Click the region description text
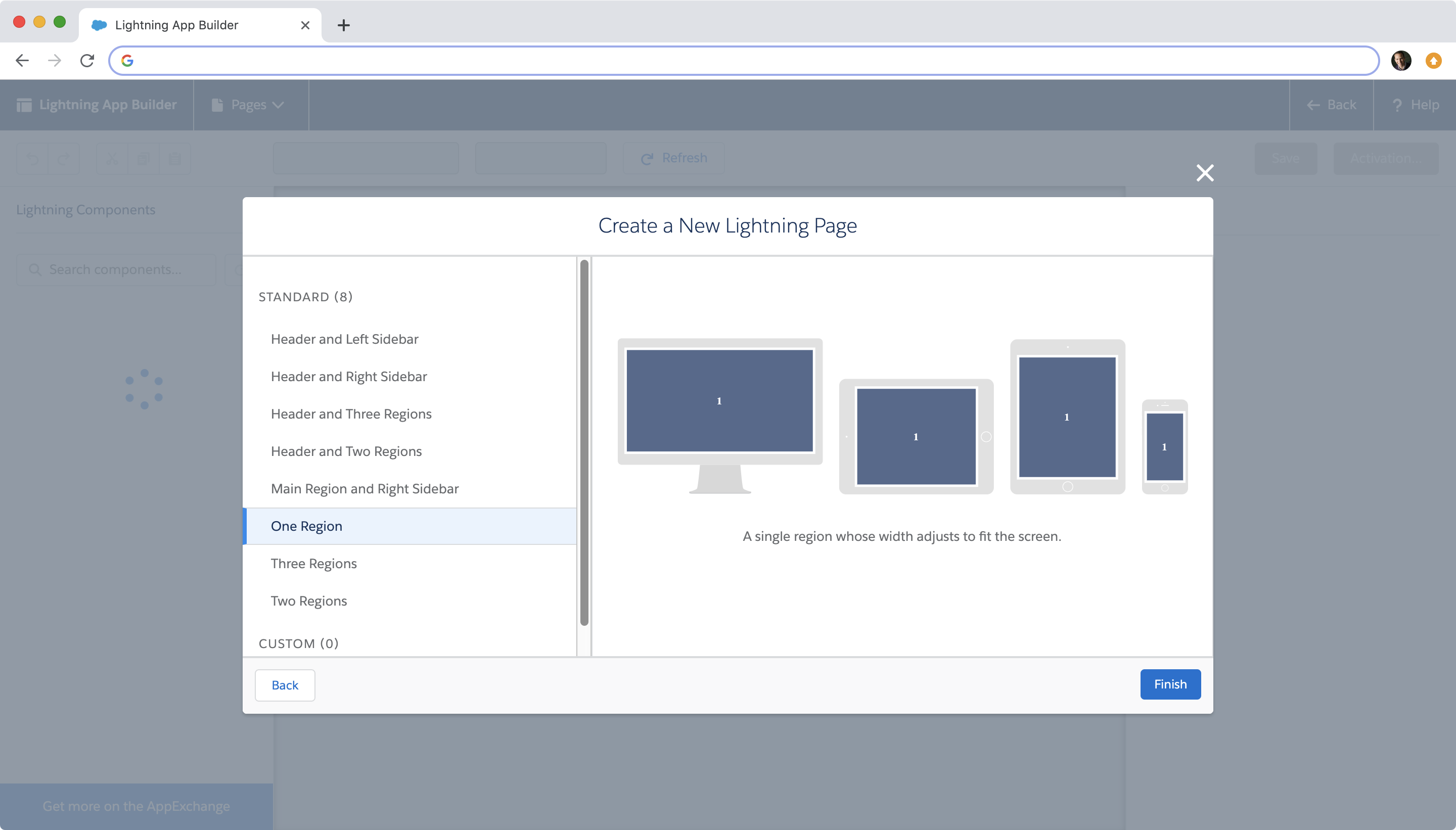Screen dimensions: 1456x830 pyautogui.click(x=902, y=536)
